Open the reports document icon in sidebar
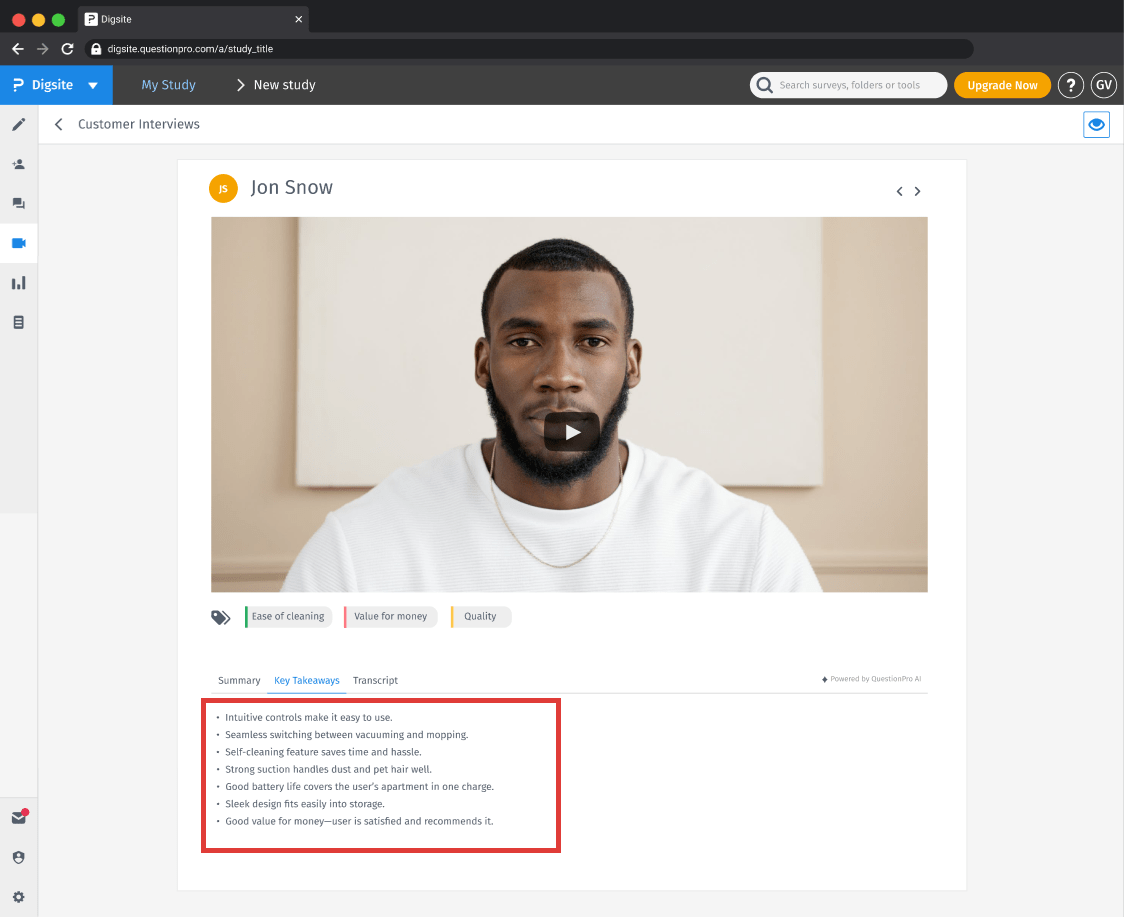The image size is (1124, 917). [18, 321]
